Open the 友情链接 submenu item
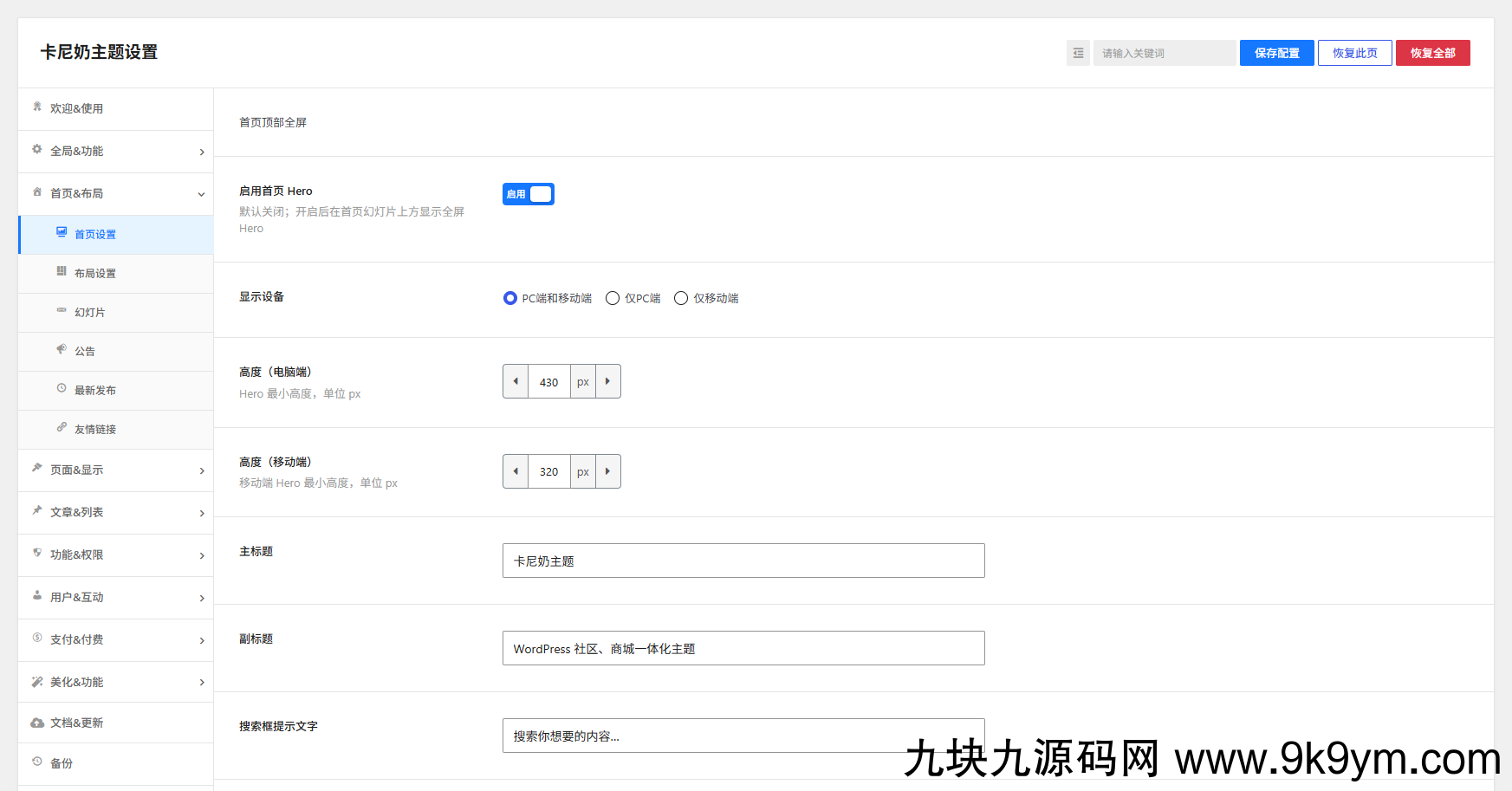This screenshot has width=1512, height=791. coord(116,430)
